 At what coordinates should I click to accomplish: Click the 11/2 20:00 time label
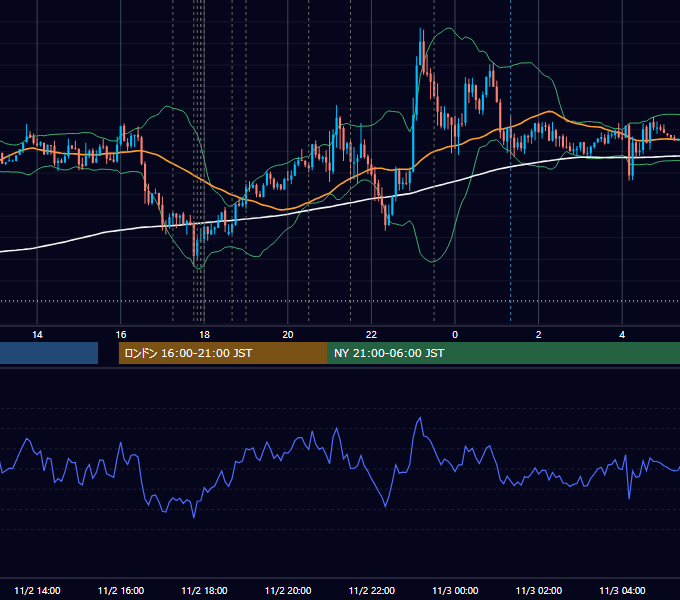(288, 590)
